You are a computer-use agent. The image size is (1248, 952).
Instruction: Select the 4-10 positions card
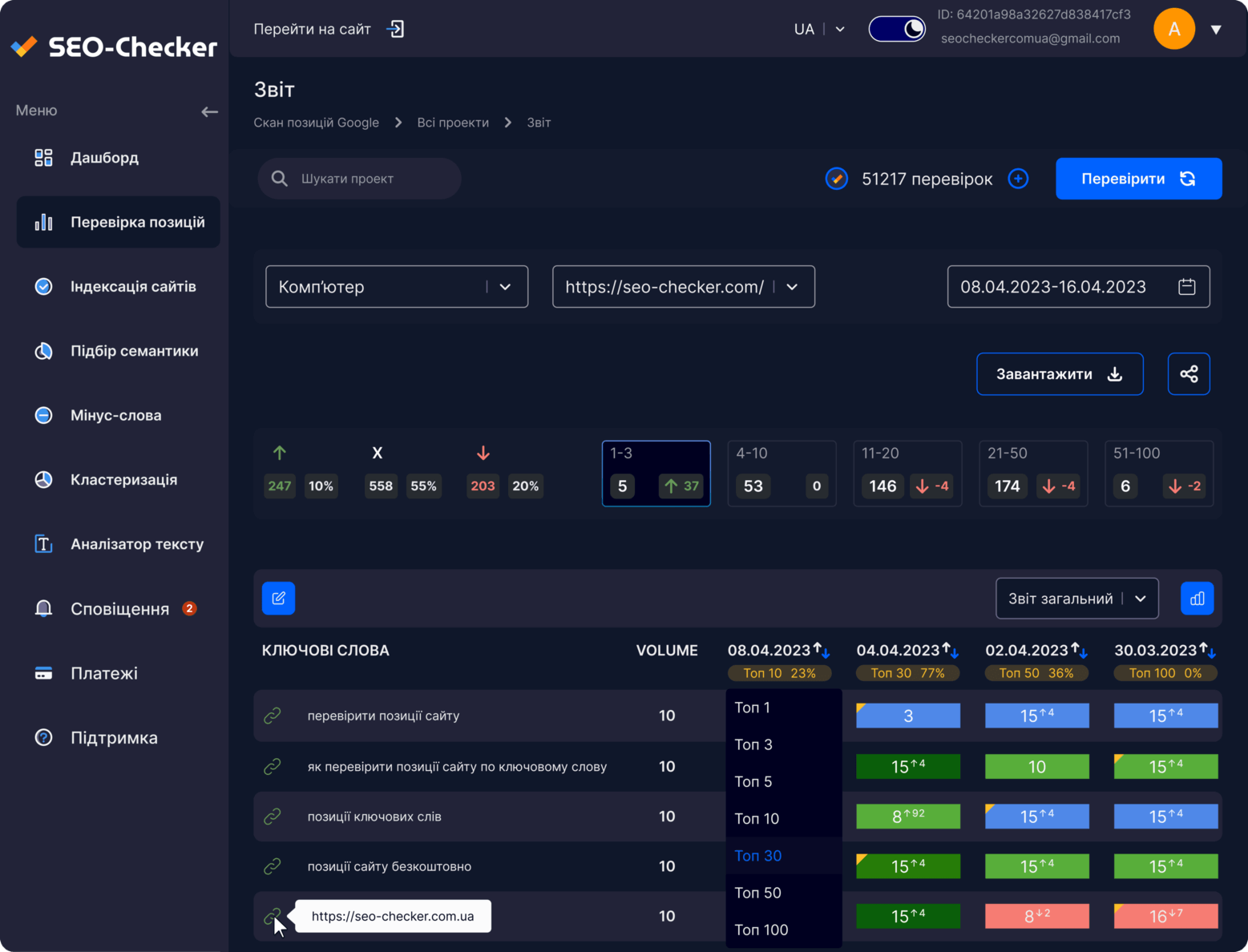click(782, 474)
